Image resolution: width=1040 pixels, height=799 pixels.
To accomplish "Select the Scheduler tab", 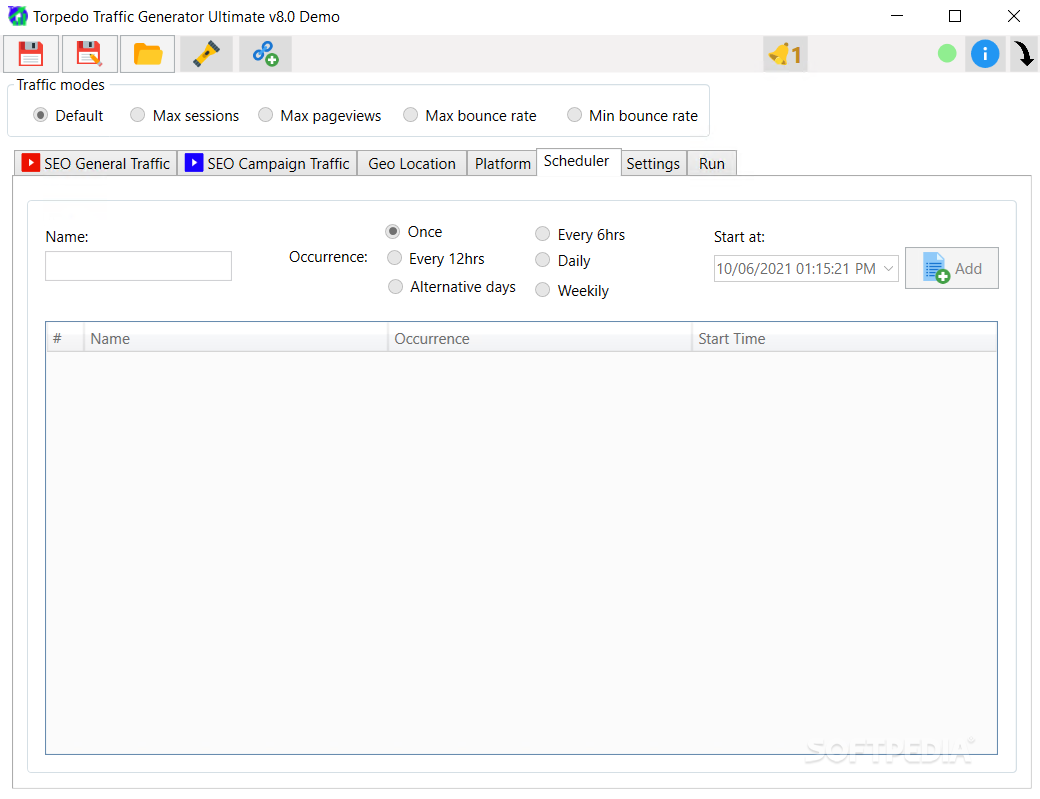I will [576, 161].
